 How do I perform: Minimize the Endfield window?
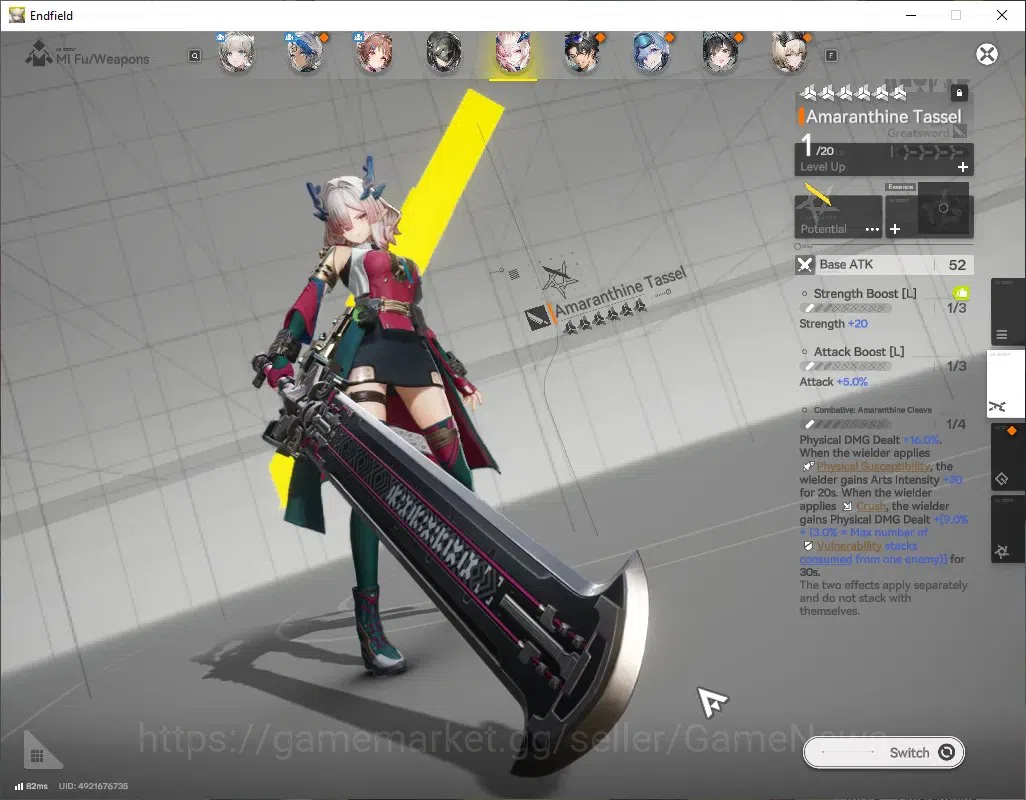point(910,15)
